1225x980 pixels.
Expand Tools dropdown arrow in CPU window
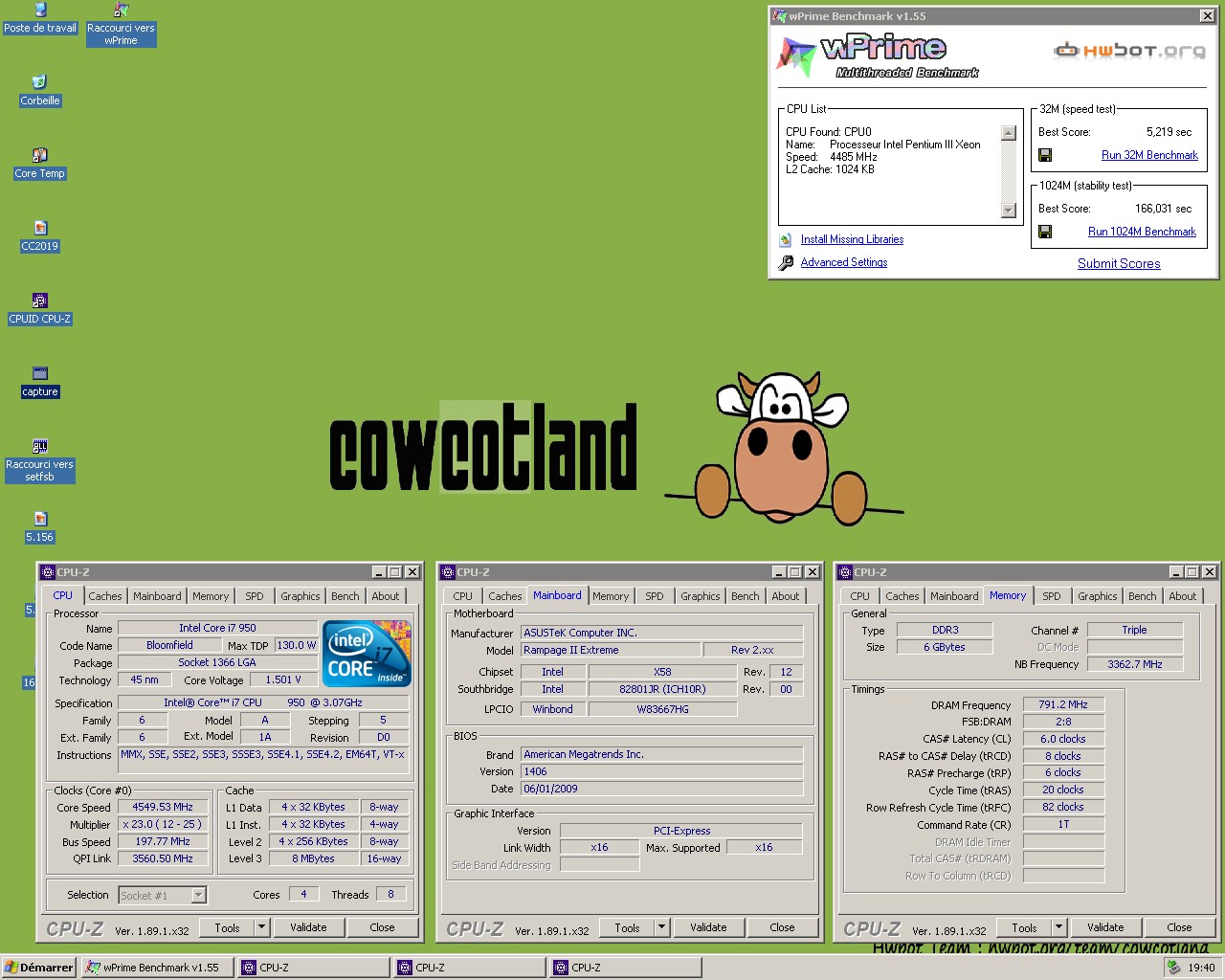(261, 927)
